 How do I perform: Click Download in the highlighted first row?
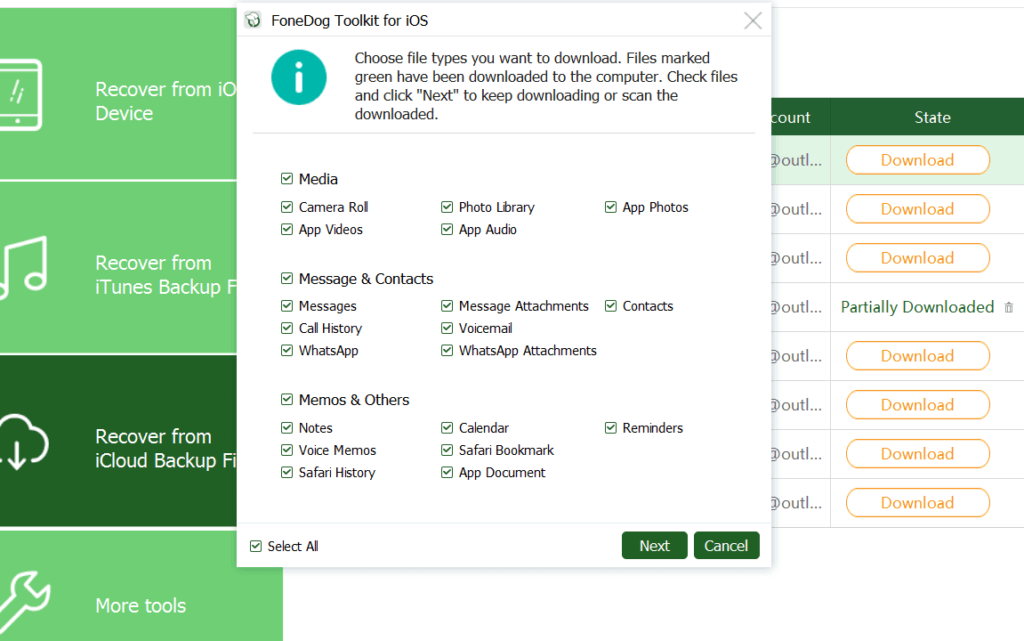tap(918, 160)
